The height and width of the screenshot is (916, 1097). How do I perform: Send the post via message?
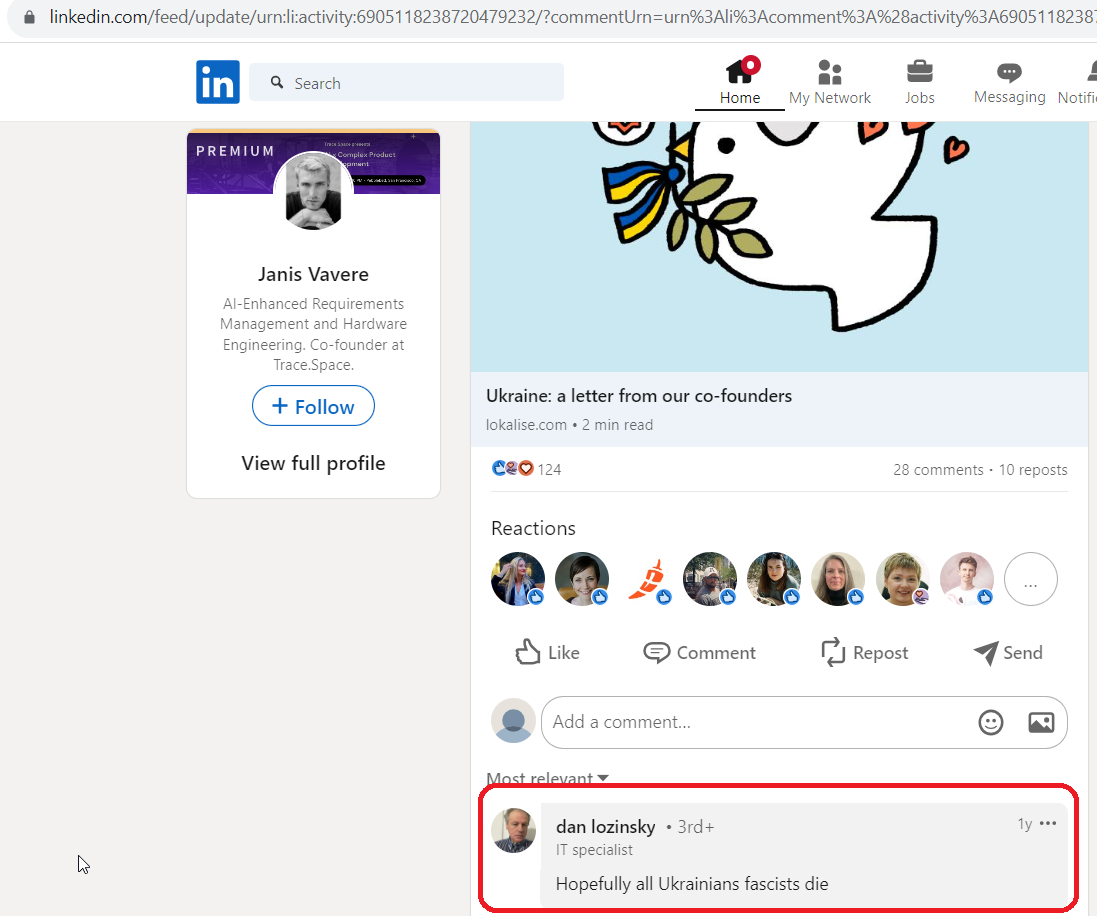coord(1008,652)
